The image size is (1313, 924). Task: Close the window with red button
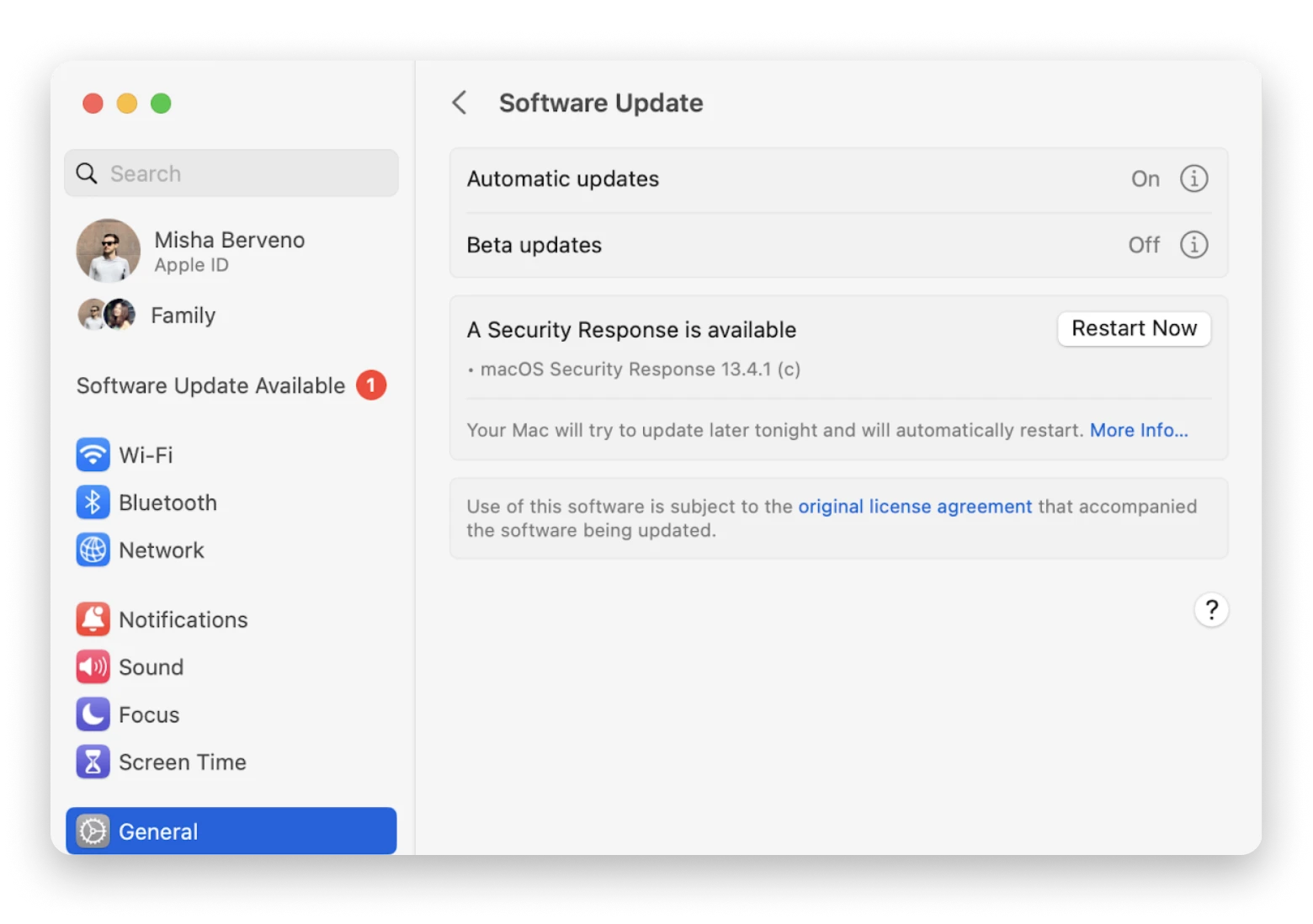pyautogui.click(x=93, y=104)
